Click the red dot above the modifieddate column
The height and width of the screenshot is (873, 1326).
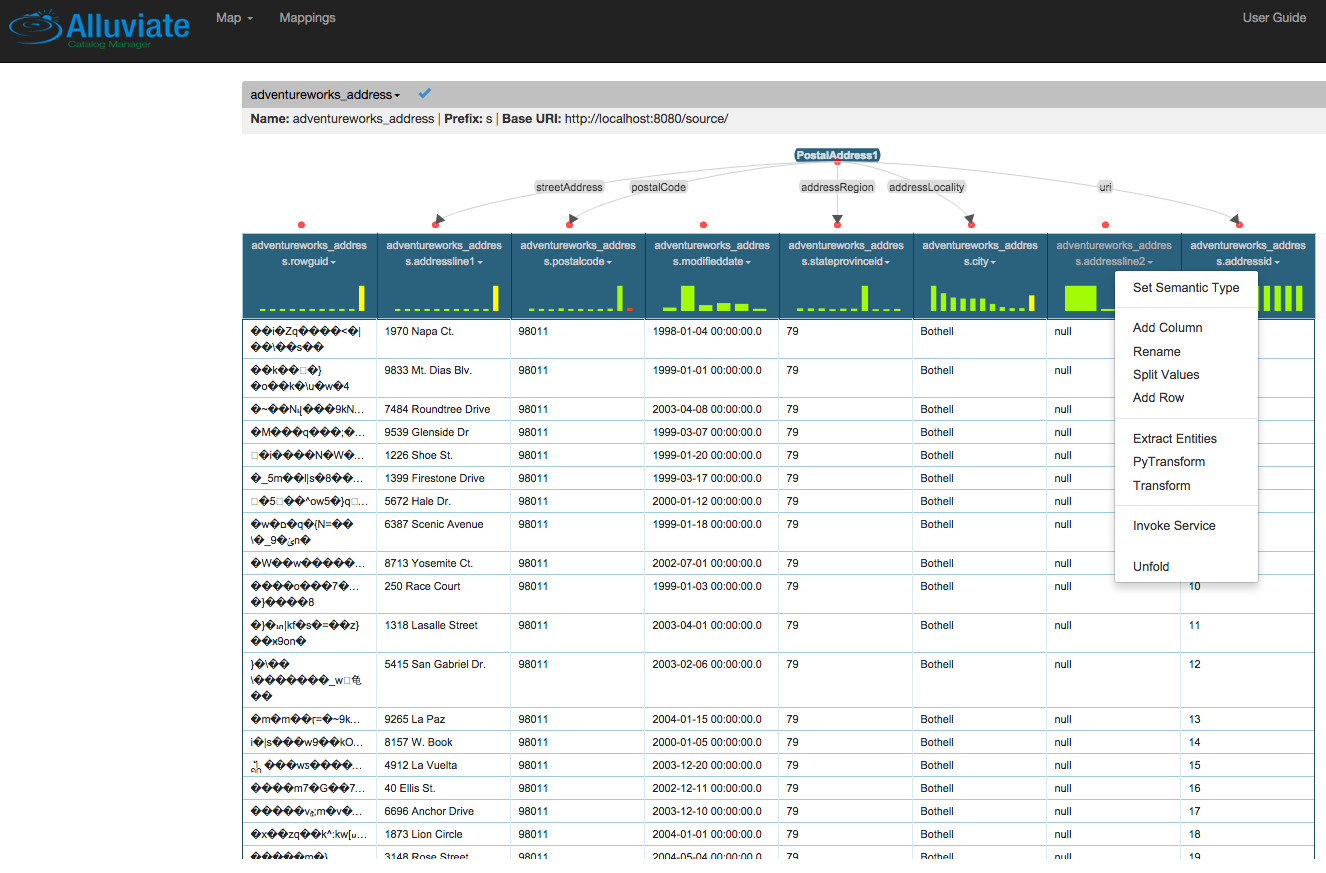click(x=704, y=225)
